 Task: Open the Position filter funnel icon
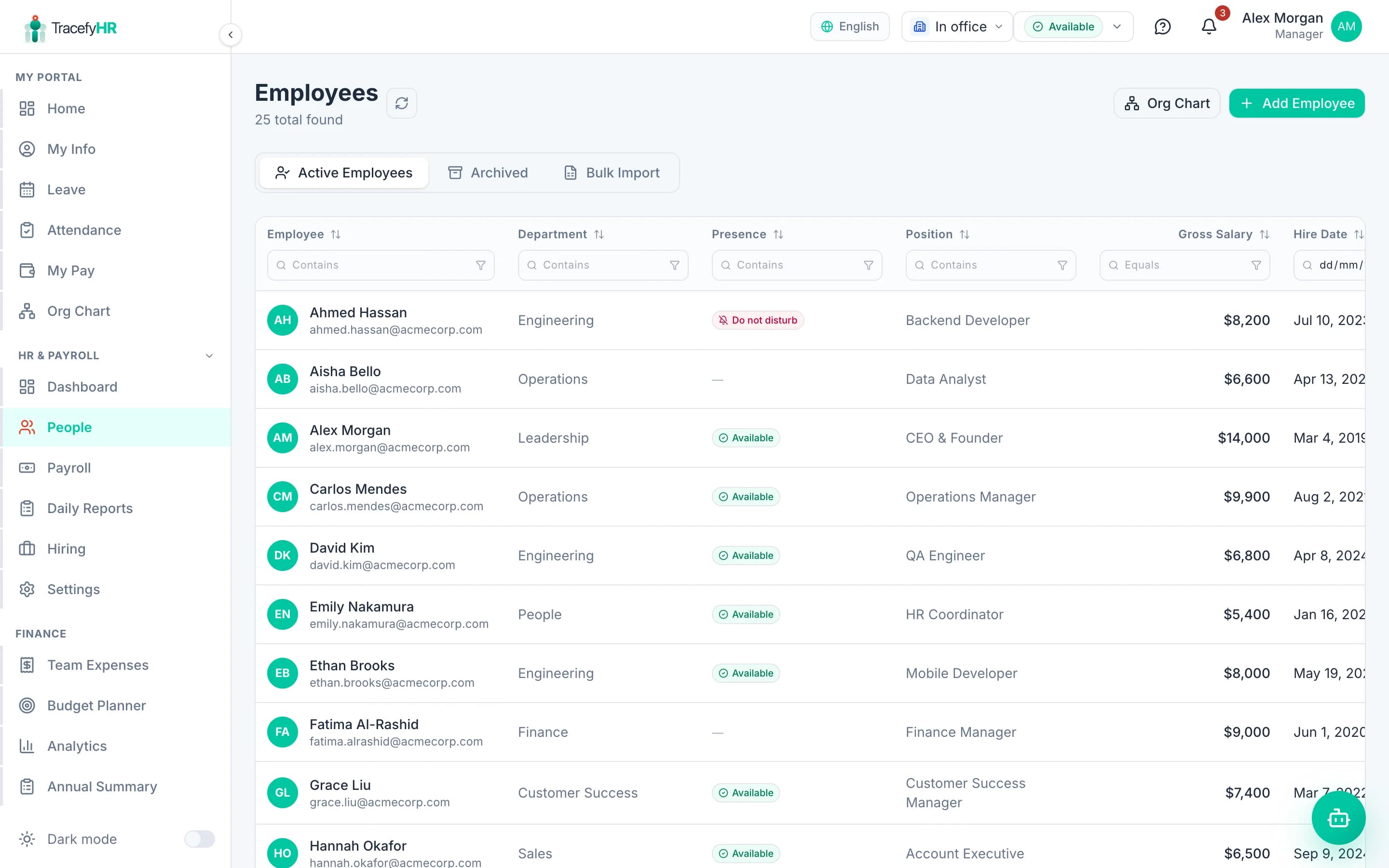(1062, 265)
